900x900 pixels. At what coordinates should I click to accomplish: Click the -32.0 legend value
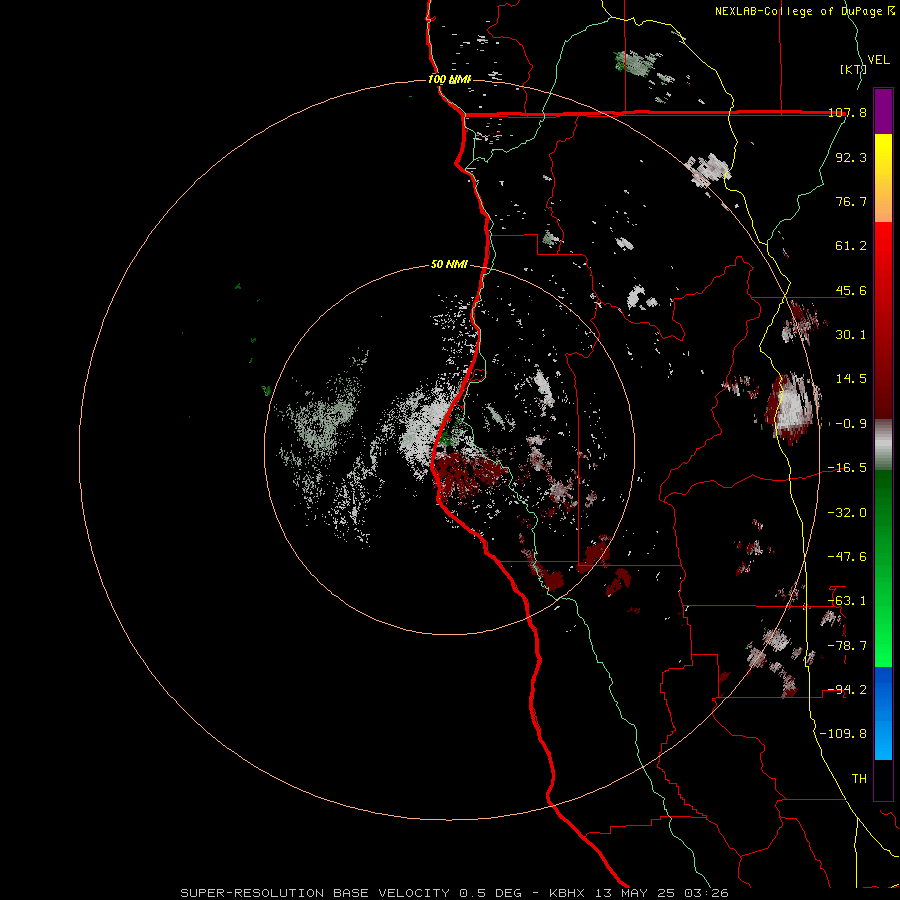847,513
